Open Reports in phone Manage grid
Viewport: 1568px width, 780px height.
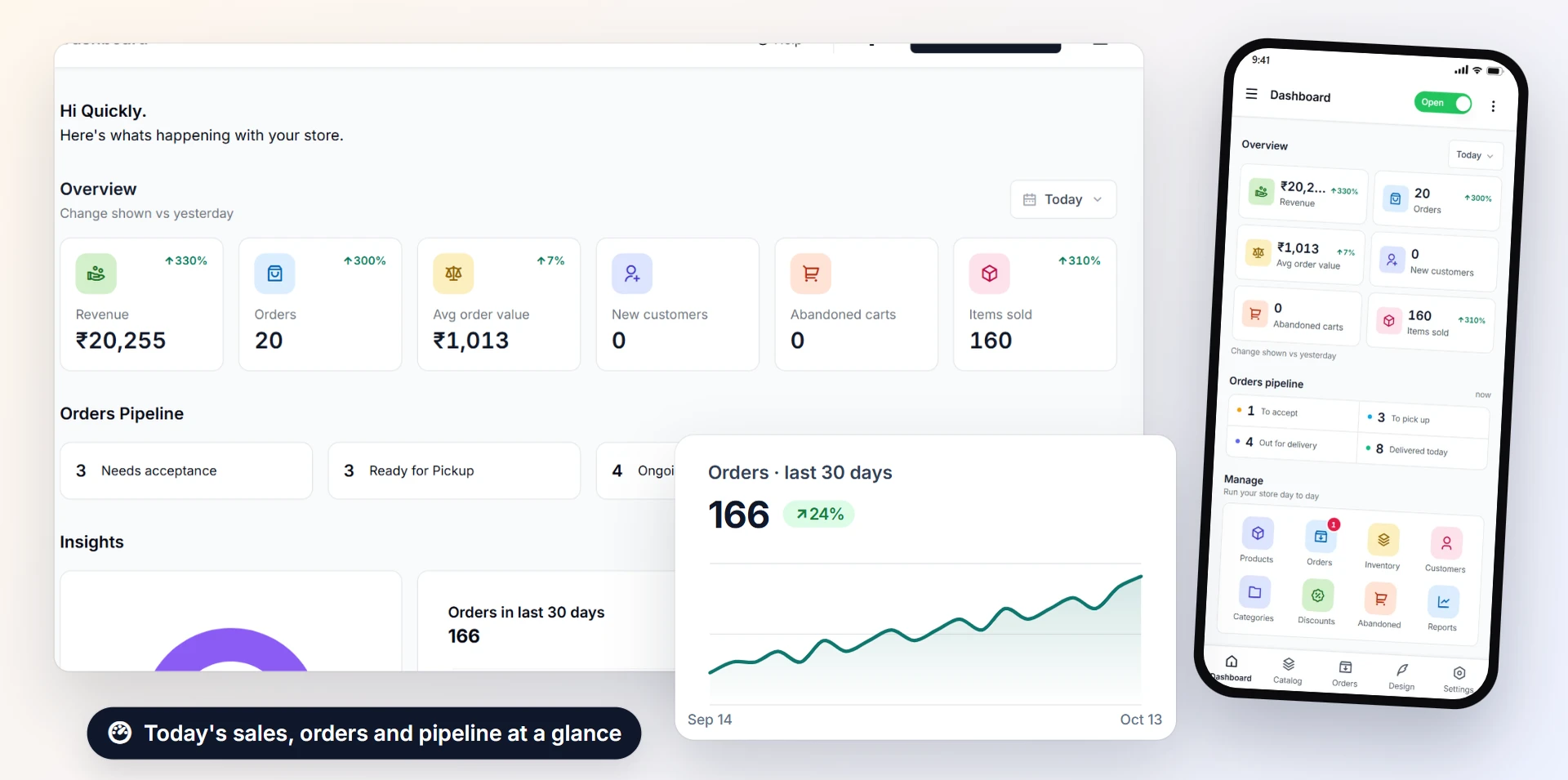[1443, 608]
